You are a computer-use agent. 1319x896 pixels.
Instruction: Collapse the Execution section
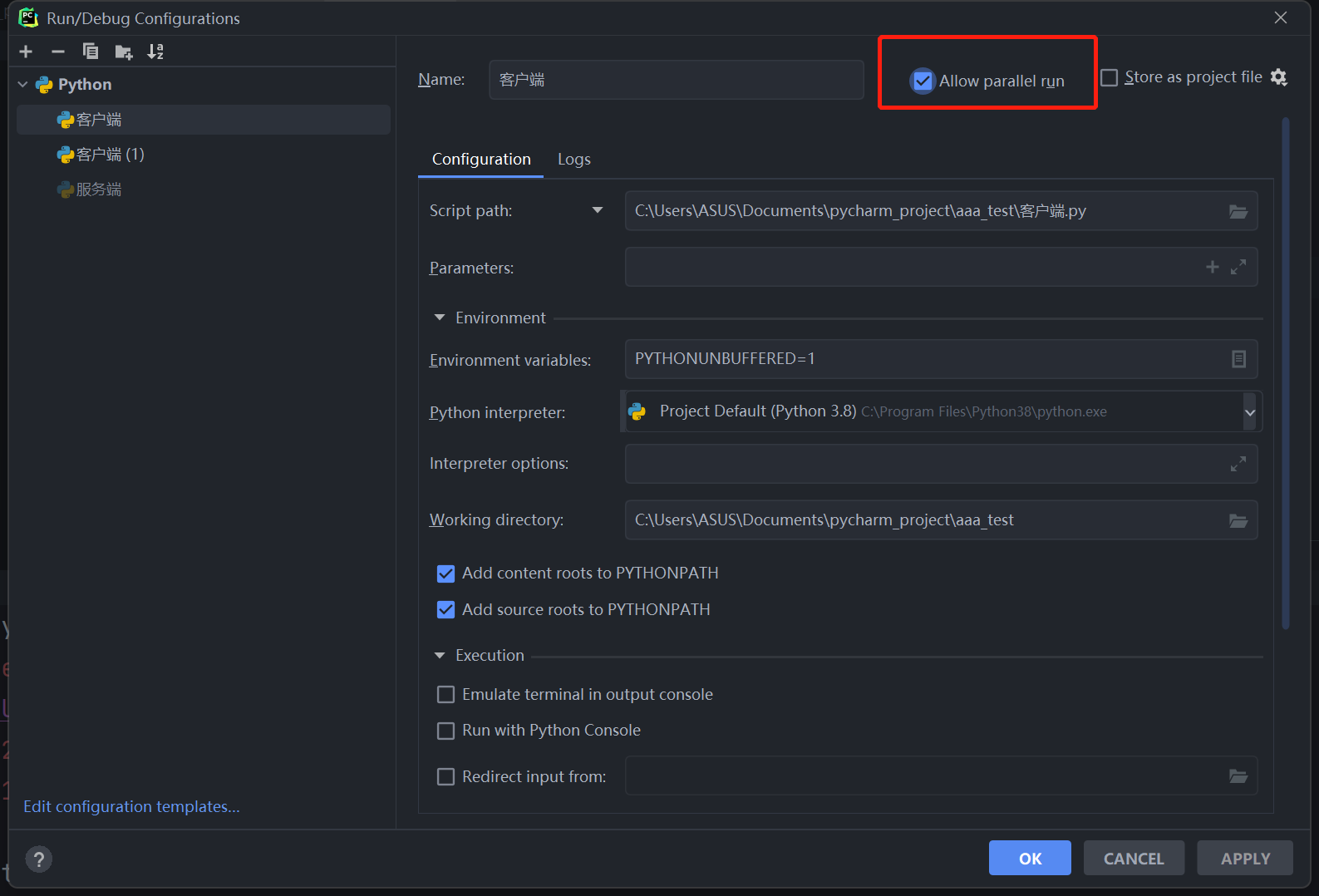coord(440,656)
